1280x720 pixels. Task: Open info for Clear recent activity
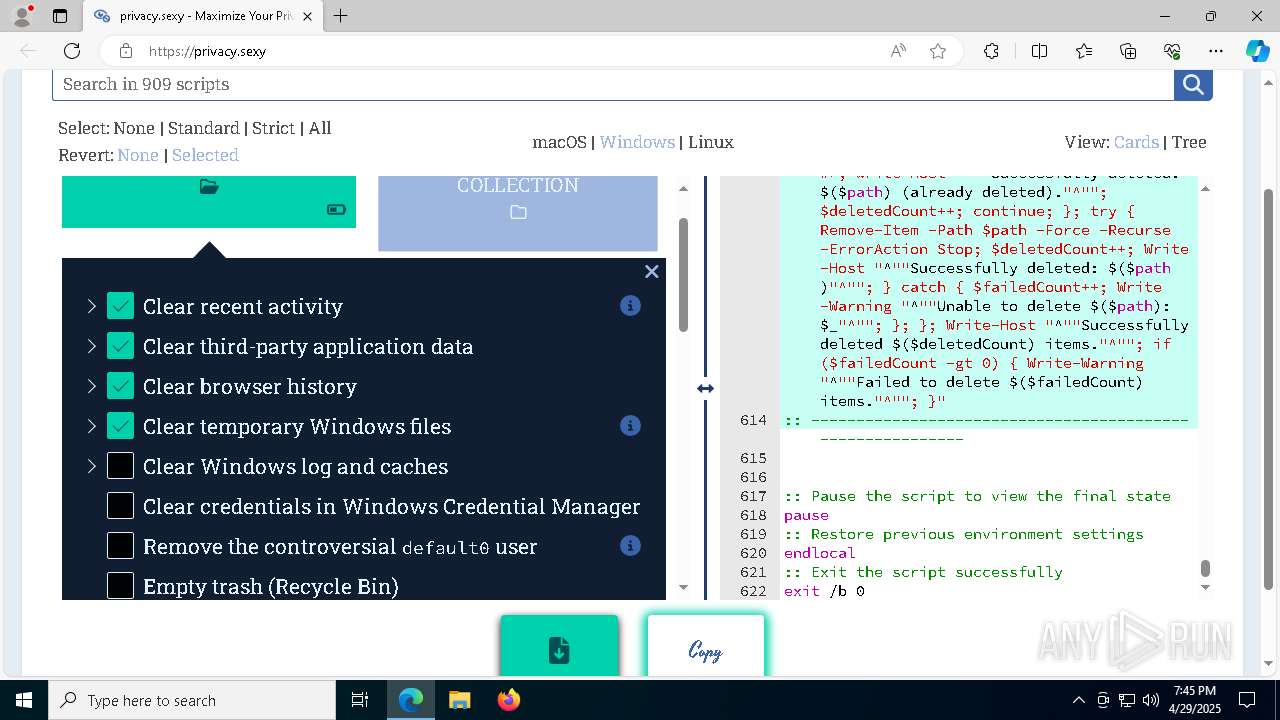coord(630,306)
